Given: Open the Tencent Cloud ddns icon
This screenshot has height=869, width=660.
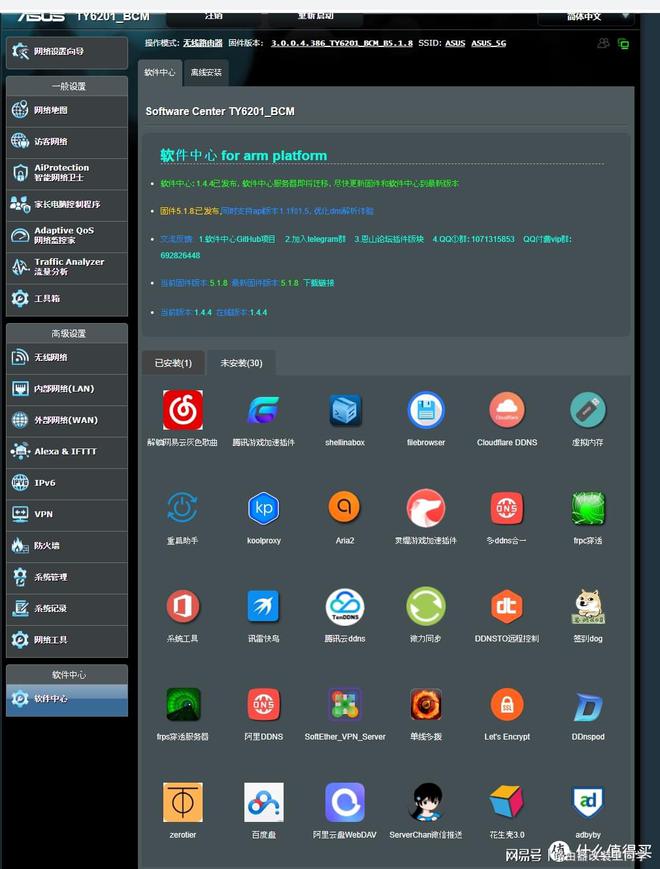Looking at the screenshot, I should pyautogui.click(x=345, y=606).
